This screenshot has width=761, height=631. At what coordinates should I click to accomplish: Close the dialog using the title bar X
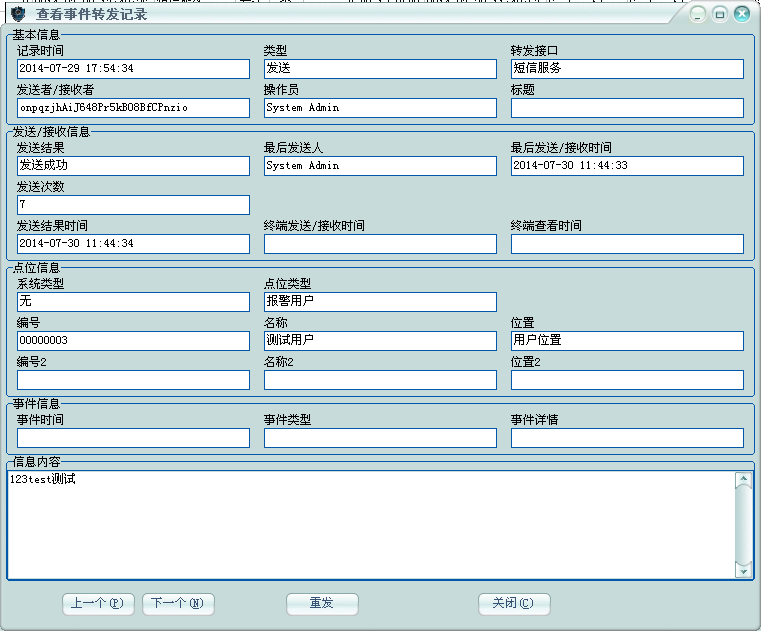(742, 14)
